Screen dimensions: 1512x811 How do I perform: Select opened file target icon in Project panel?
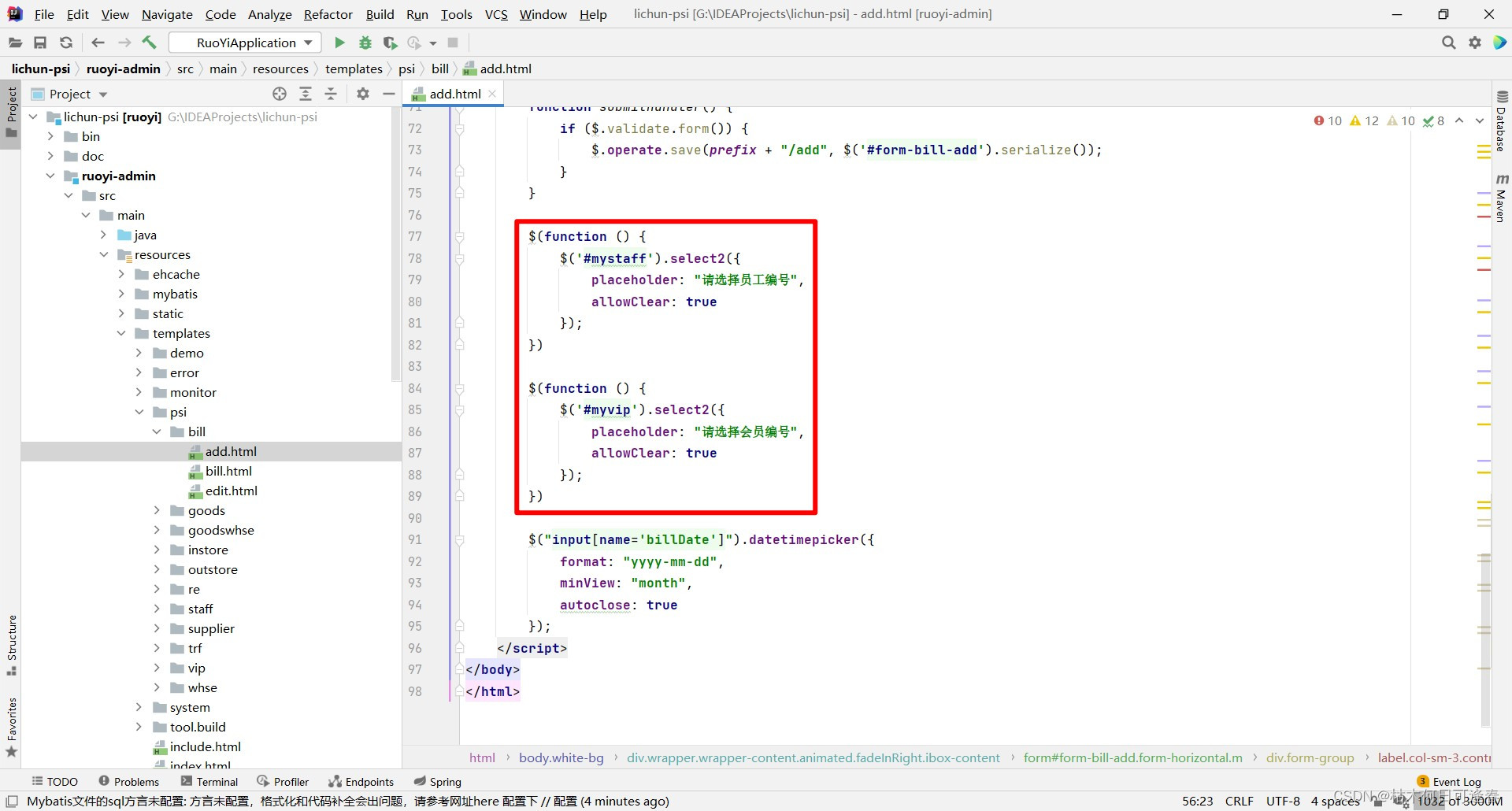click(x=280, y=94)
